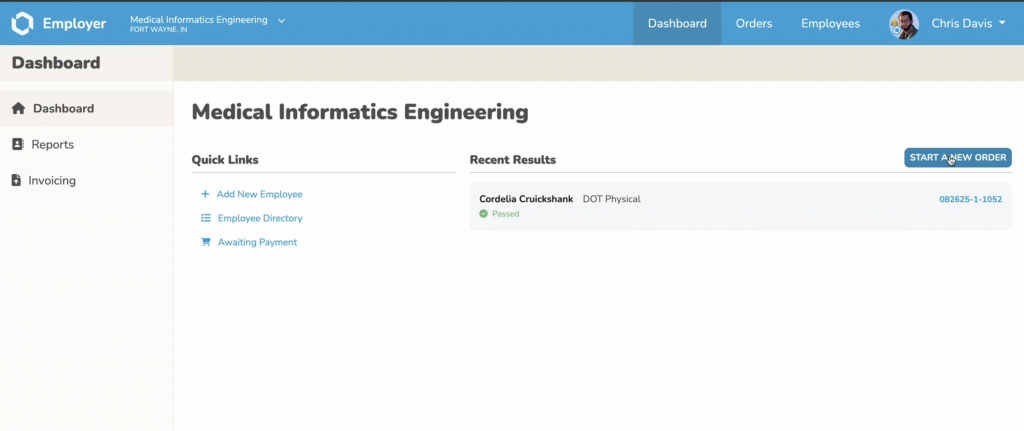This screenshot has height=431, width=1024.
Task: Open the Add New Employee link text
Action: pos(259,194)
